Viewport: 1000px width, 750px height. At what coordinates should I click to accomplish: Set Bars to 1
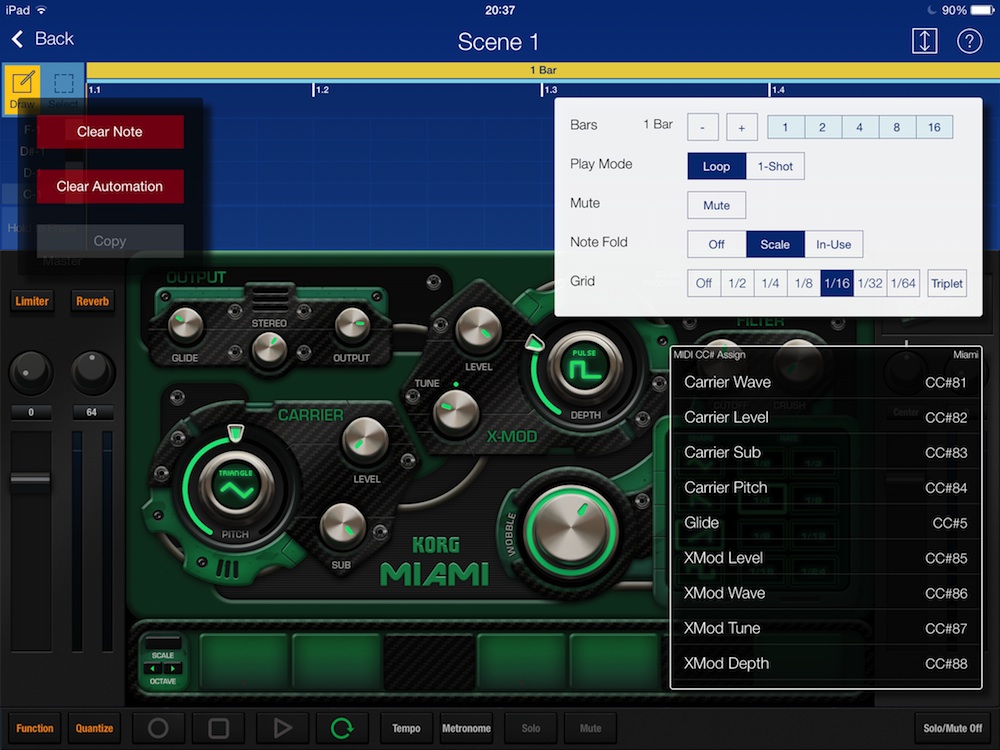pyautogui.click(x=786, y=127)
